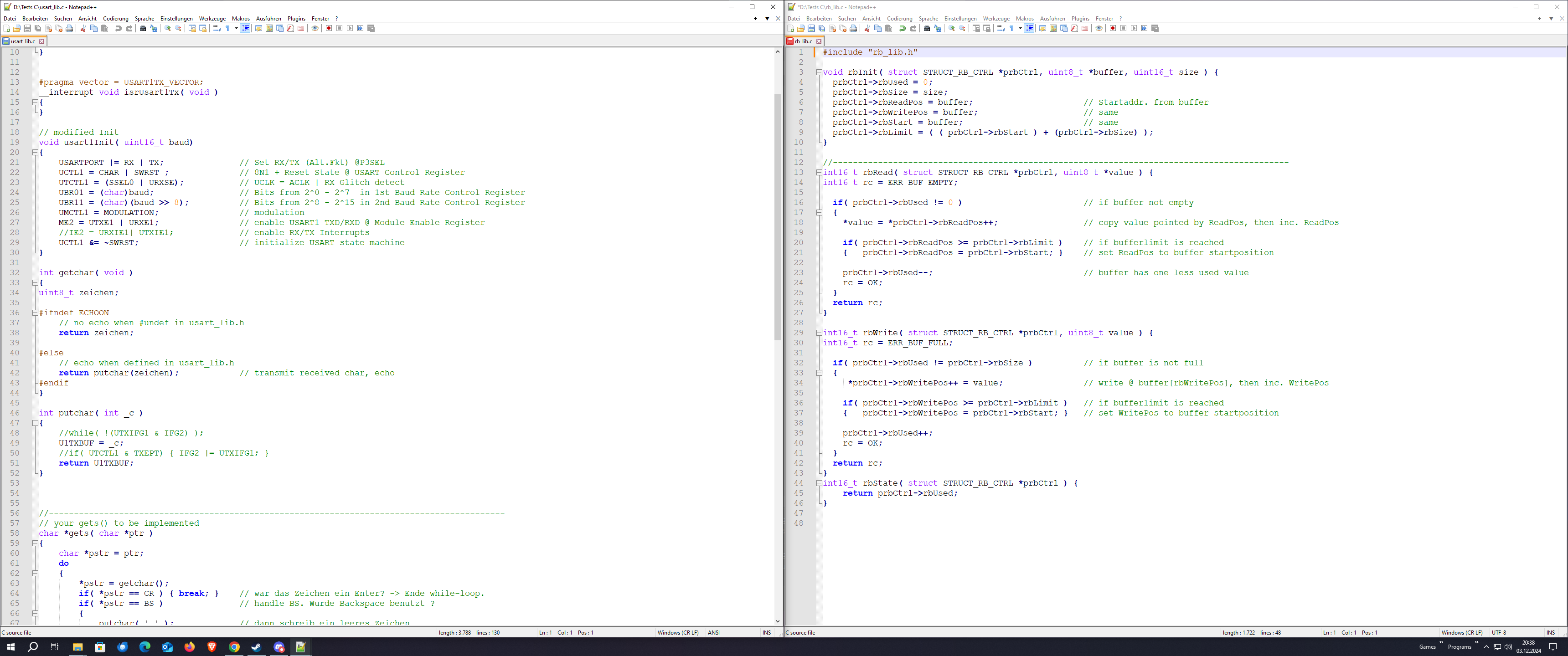The image size is (1568, 656).
Task: Open show-characters dropdown arrow in usart_lib.c window
Action: point(236,29)
